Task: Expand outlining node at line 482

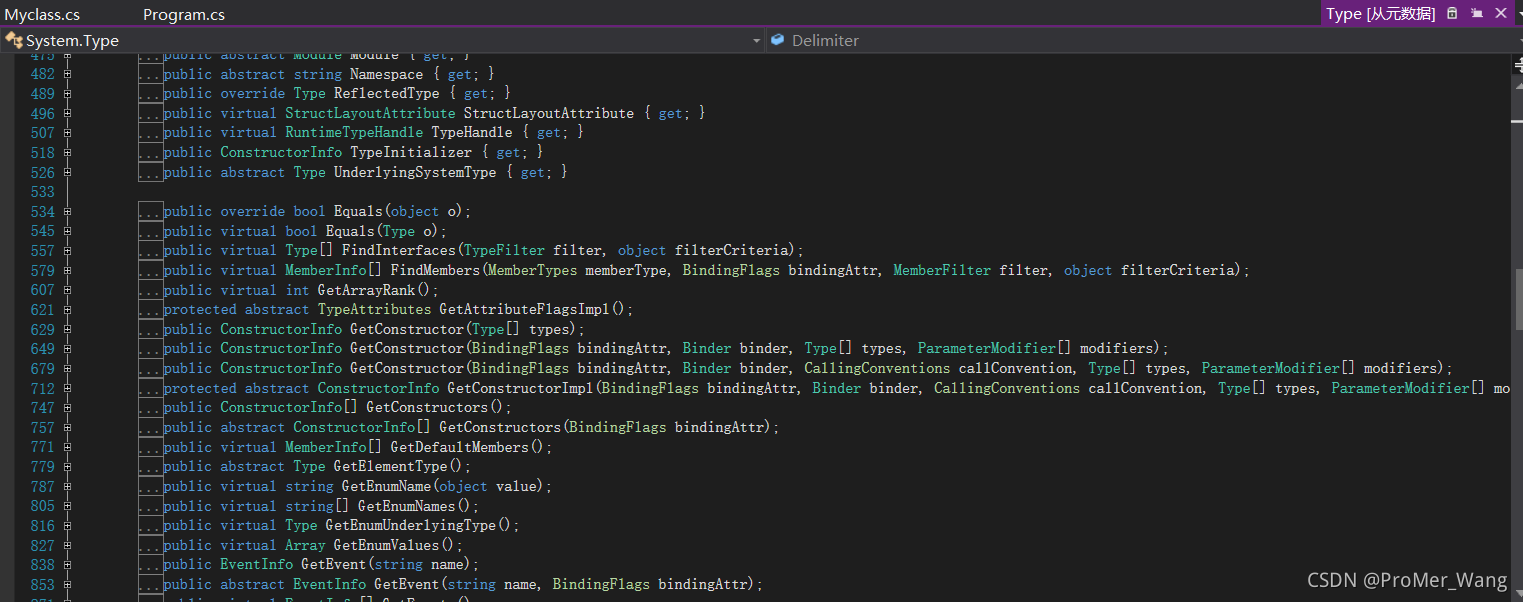Action: [x=67, y=74]
